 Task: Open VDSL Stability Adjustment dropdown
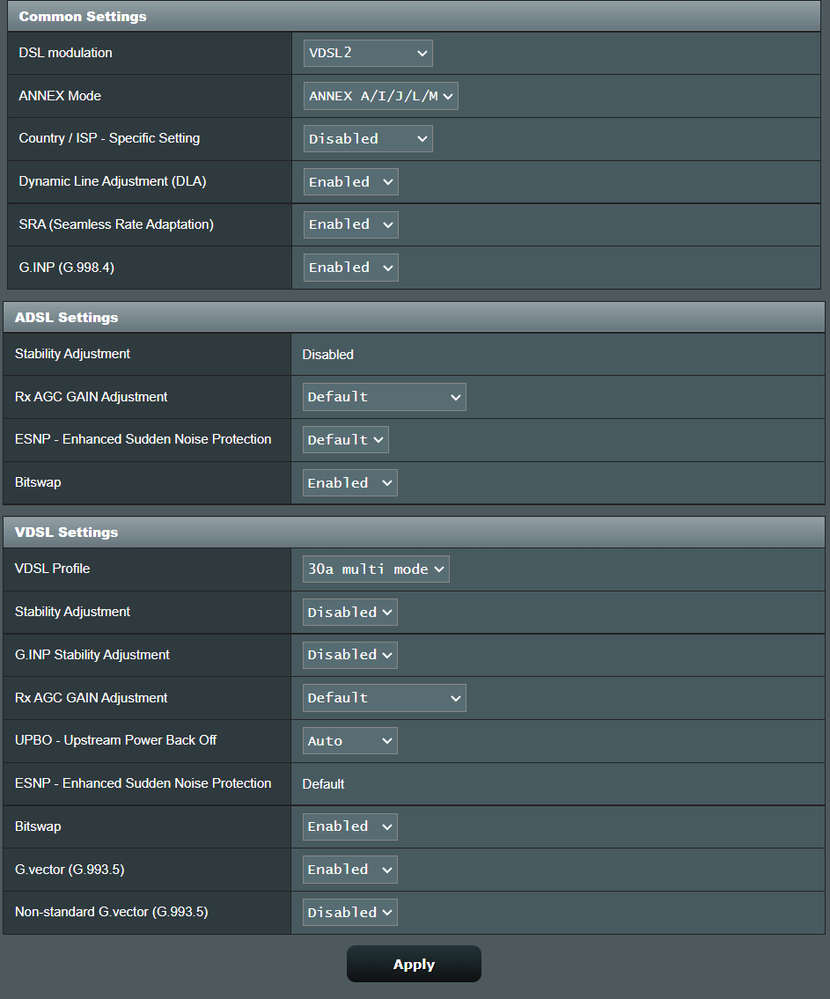[x=350, y=612]
